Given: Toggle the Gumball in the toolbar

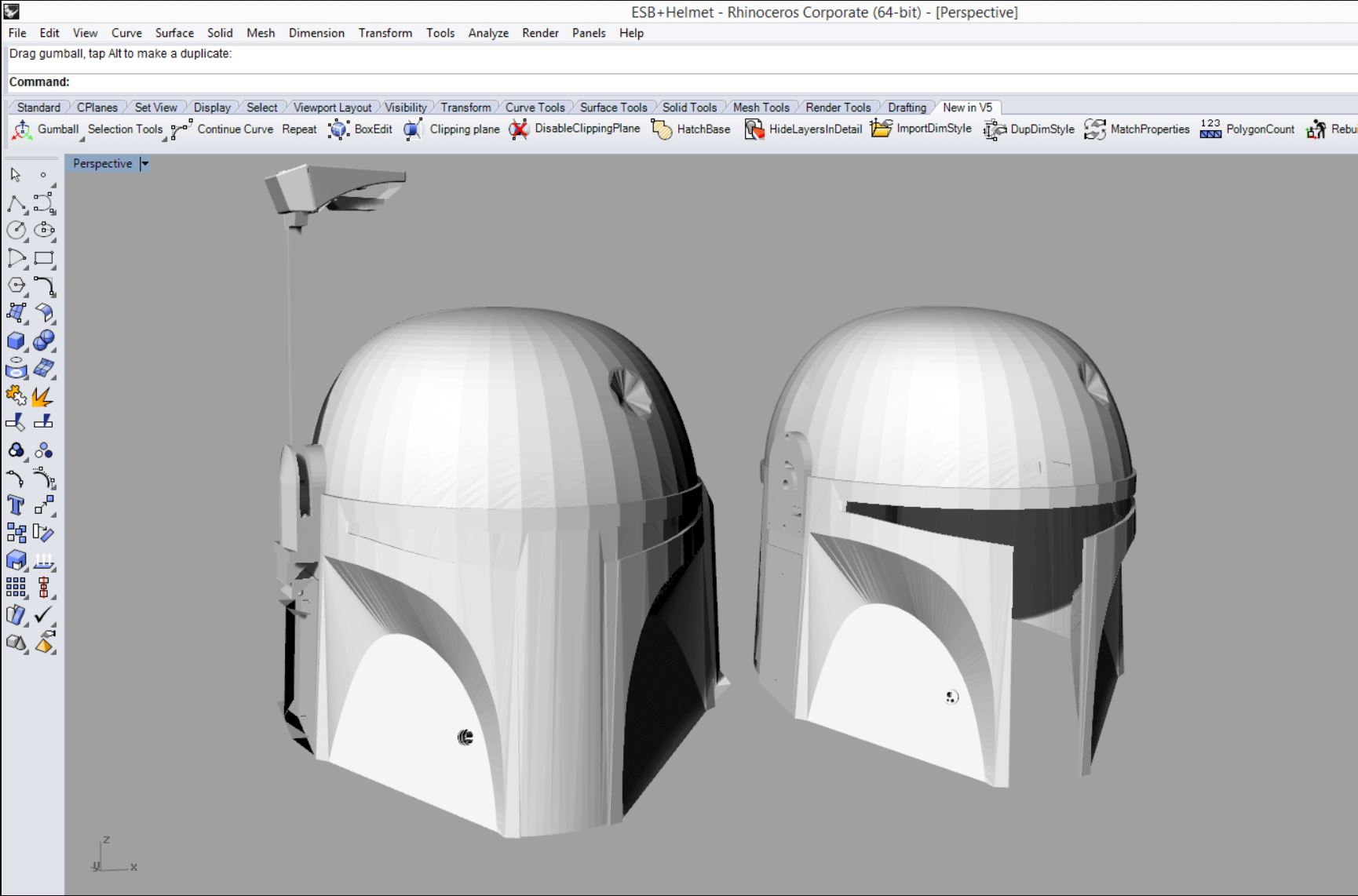Looking at the screenshot, I should [x=46, y=129].
